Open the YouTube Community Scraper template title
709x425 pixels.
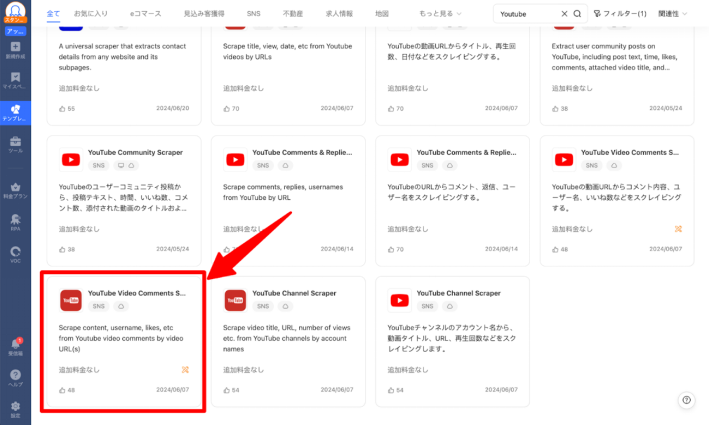point(135,152)
